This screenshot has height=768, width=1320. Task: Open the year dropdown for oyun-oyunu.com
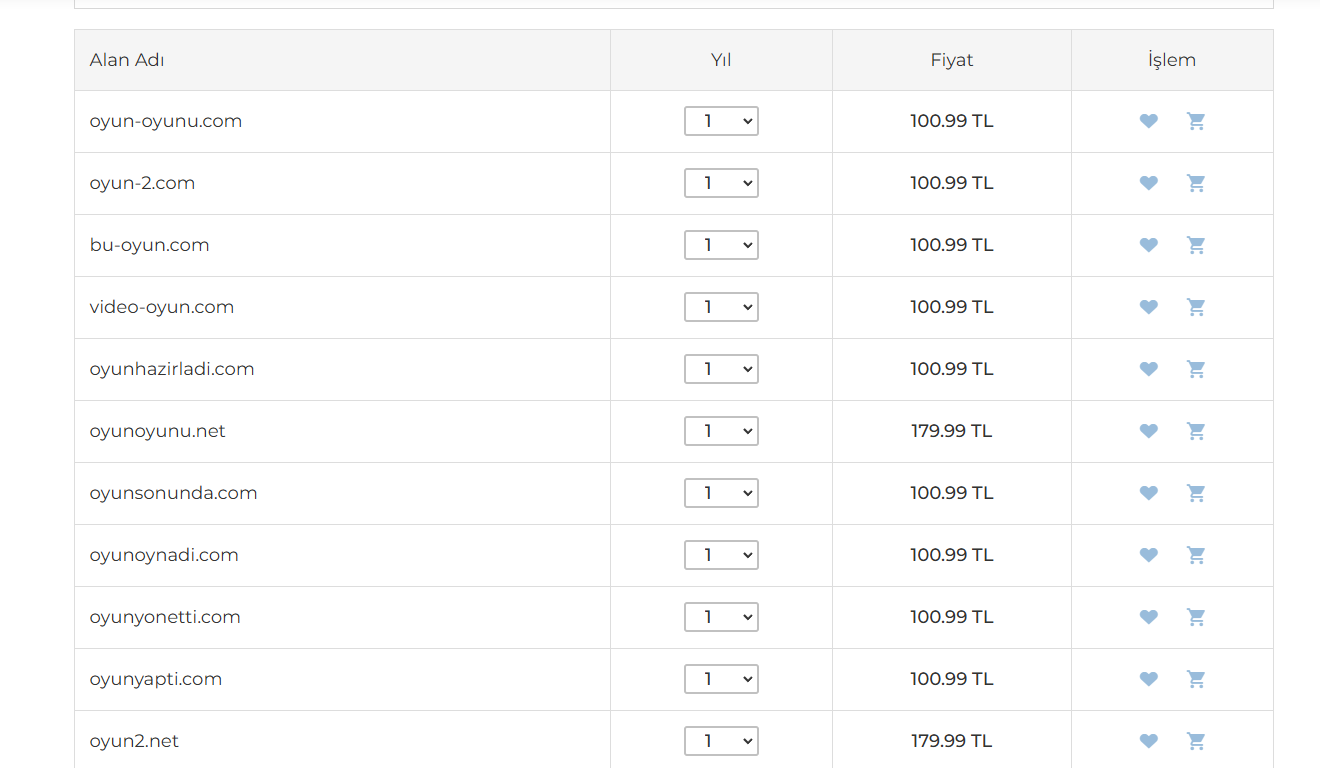tap(721, 121)
